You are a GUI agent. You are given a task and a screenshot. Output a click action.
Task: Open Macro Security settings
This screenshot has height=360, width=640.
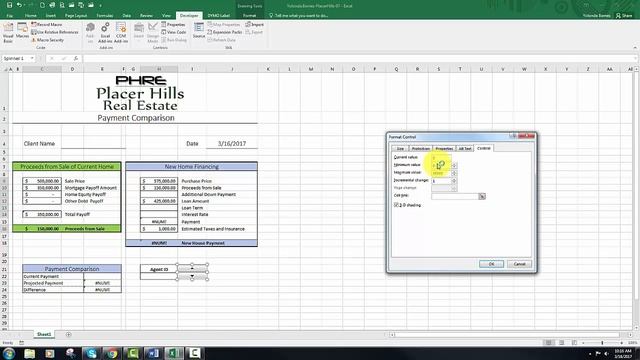(x=48, y=40)
